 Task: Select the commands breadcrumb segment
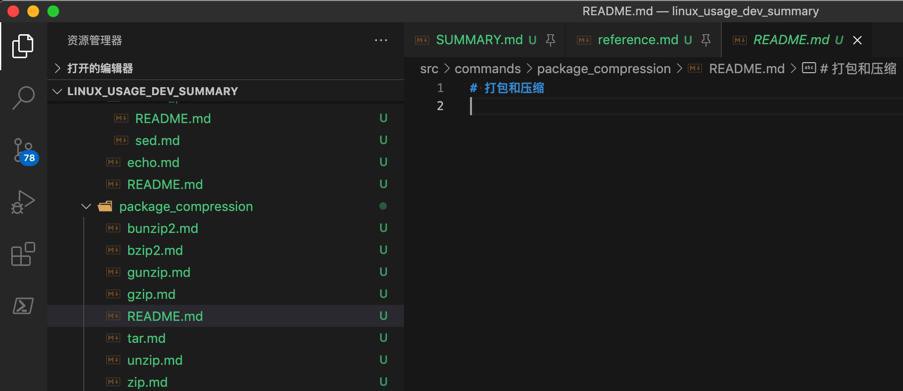point(487,69)
